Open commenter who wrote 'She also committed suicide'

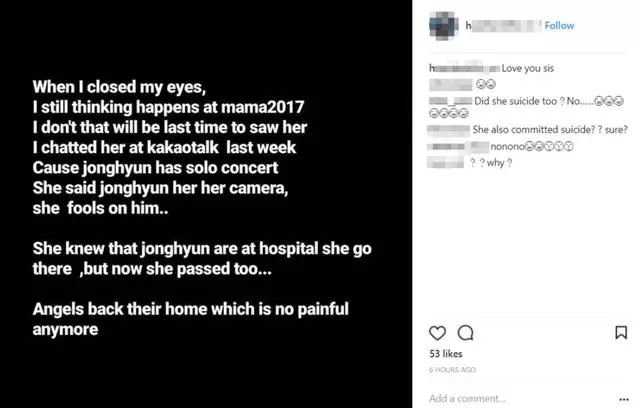449,130
